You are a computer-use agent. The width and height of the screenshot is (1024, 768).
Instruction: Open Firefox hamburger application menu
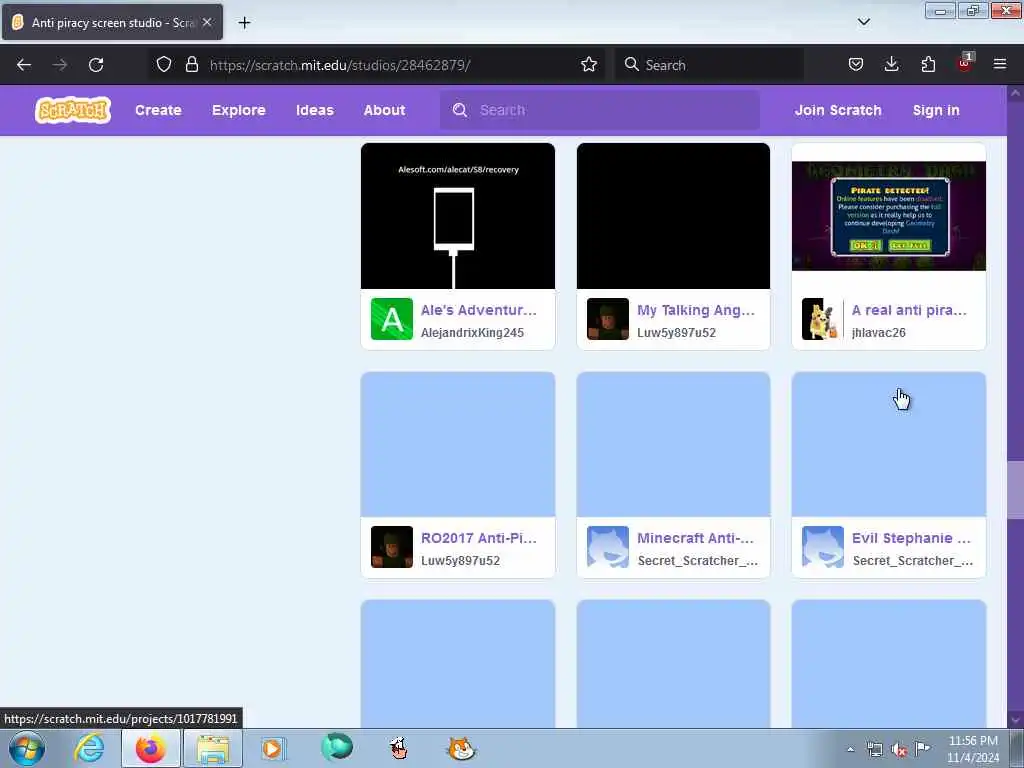pos(1000,64)
